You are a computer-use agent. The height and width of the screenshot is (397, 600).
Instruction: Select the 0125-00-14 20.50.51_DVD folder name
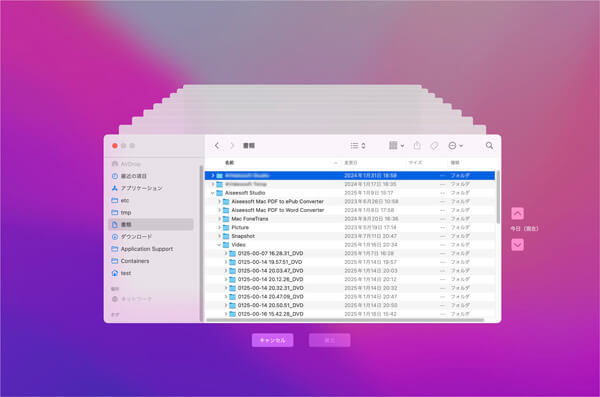[x=271, y=306]
